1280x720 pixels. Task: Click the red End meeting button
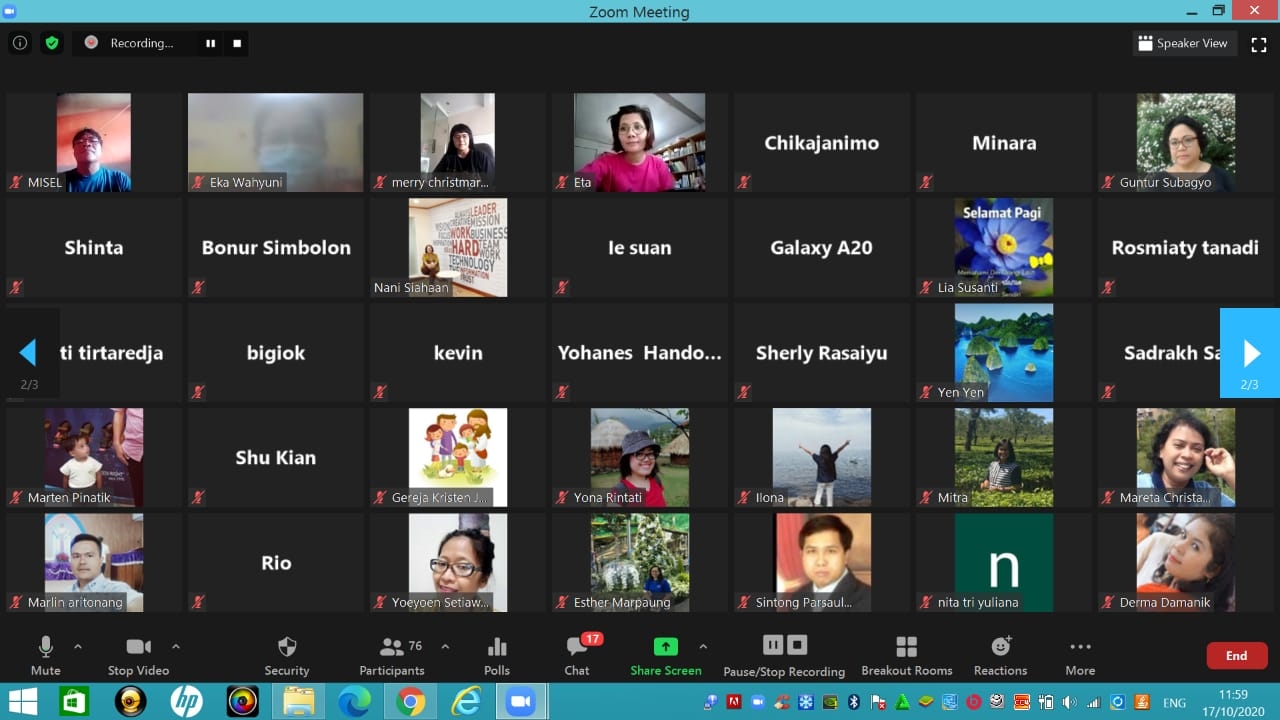pos(1236,656)
